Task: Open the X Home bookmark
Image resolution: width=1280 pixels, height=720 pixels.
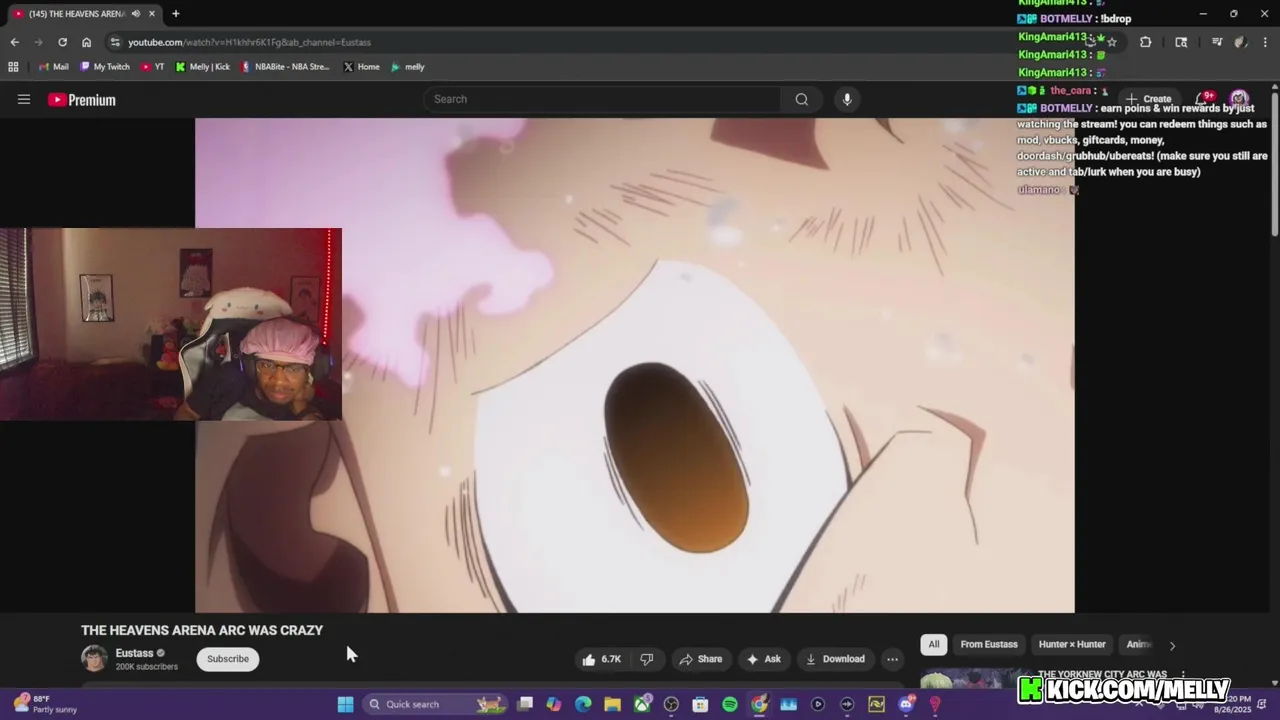Action: (x=361, y=67)
